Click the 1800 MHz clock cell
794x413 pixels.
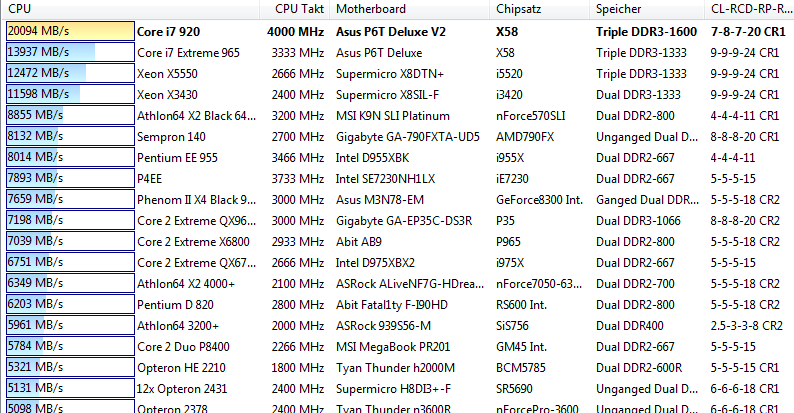point(297,368)
